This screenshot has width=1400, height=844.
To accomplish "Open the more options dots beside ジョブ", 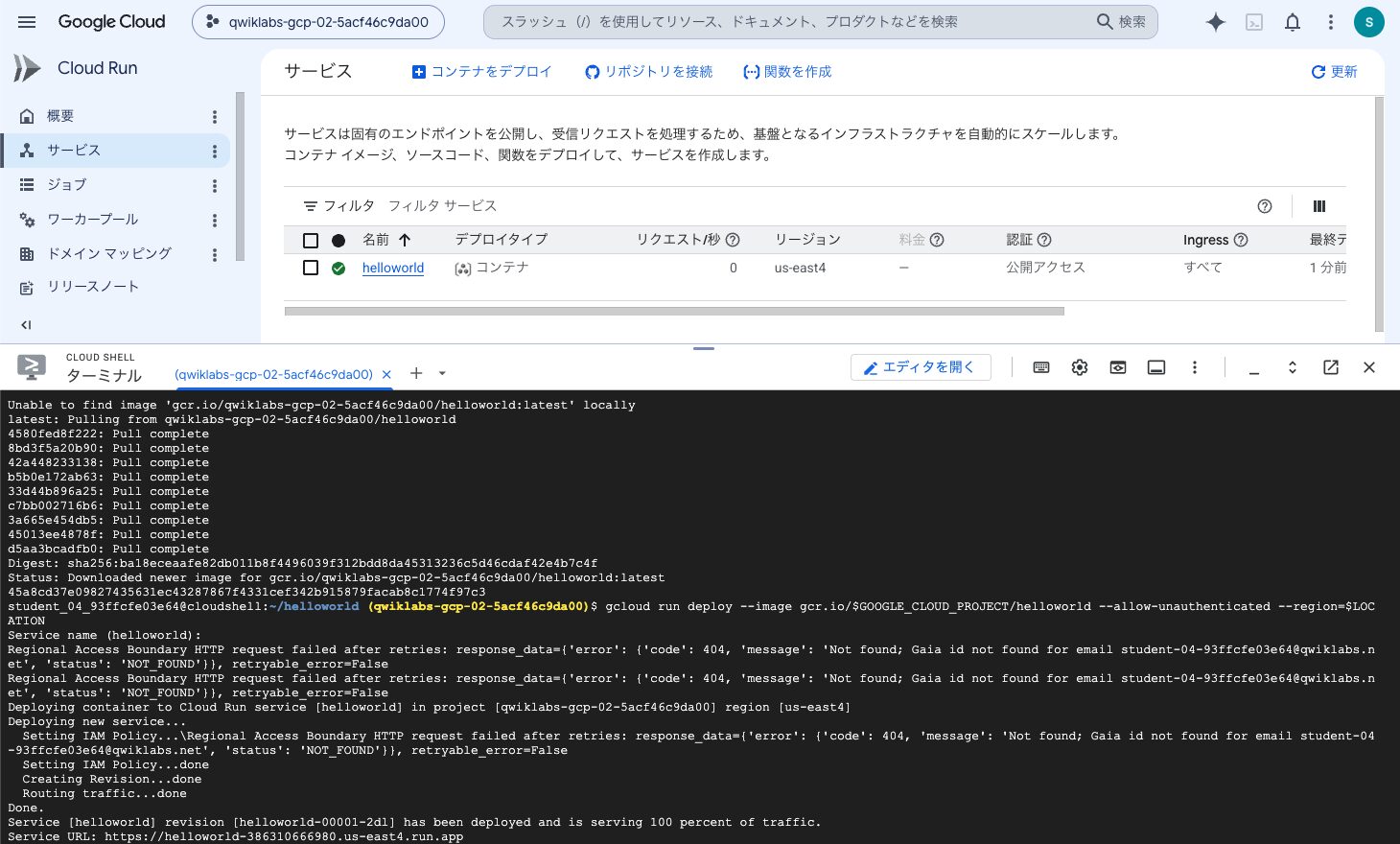I will tap(215, 186).
